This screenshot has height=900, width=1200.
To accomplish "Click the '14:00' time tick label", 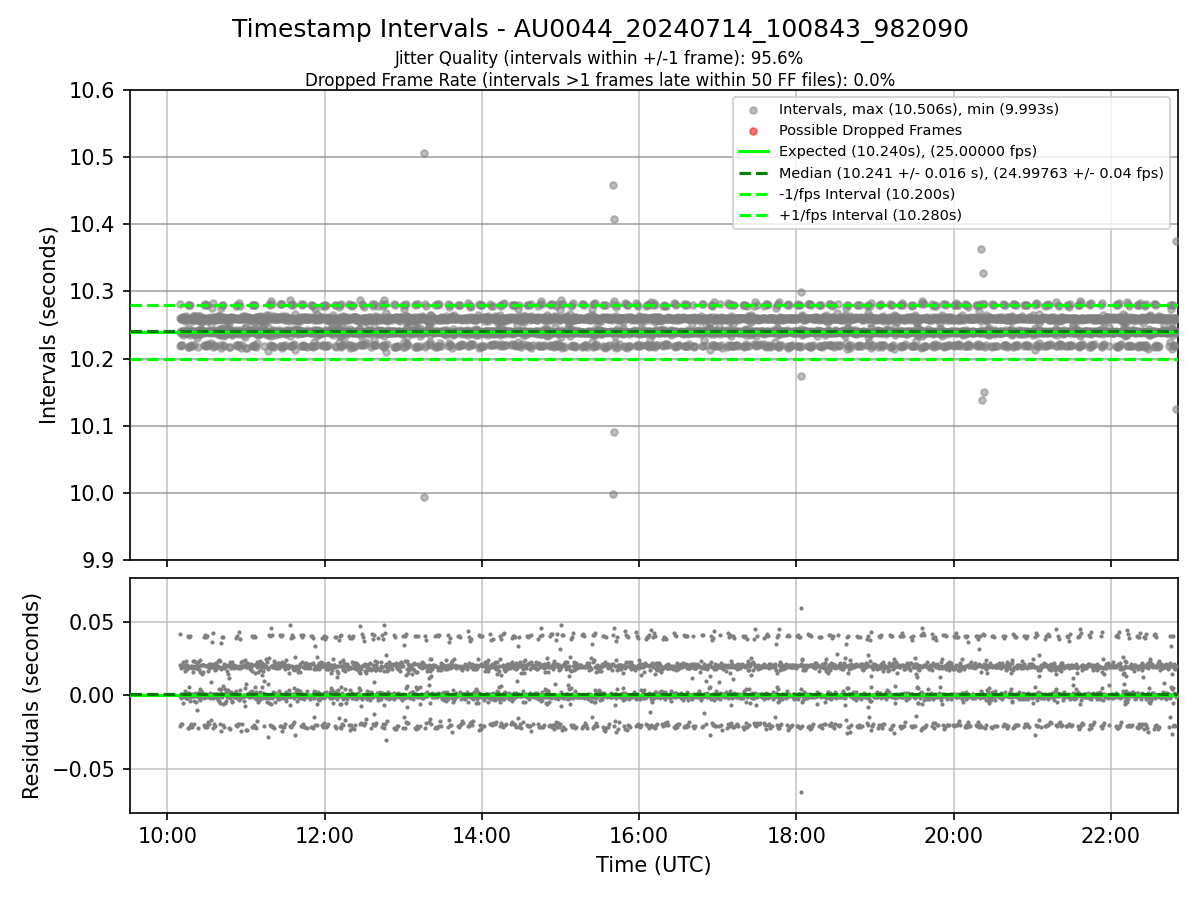I will point(482,834).
